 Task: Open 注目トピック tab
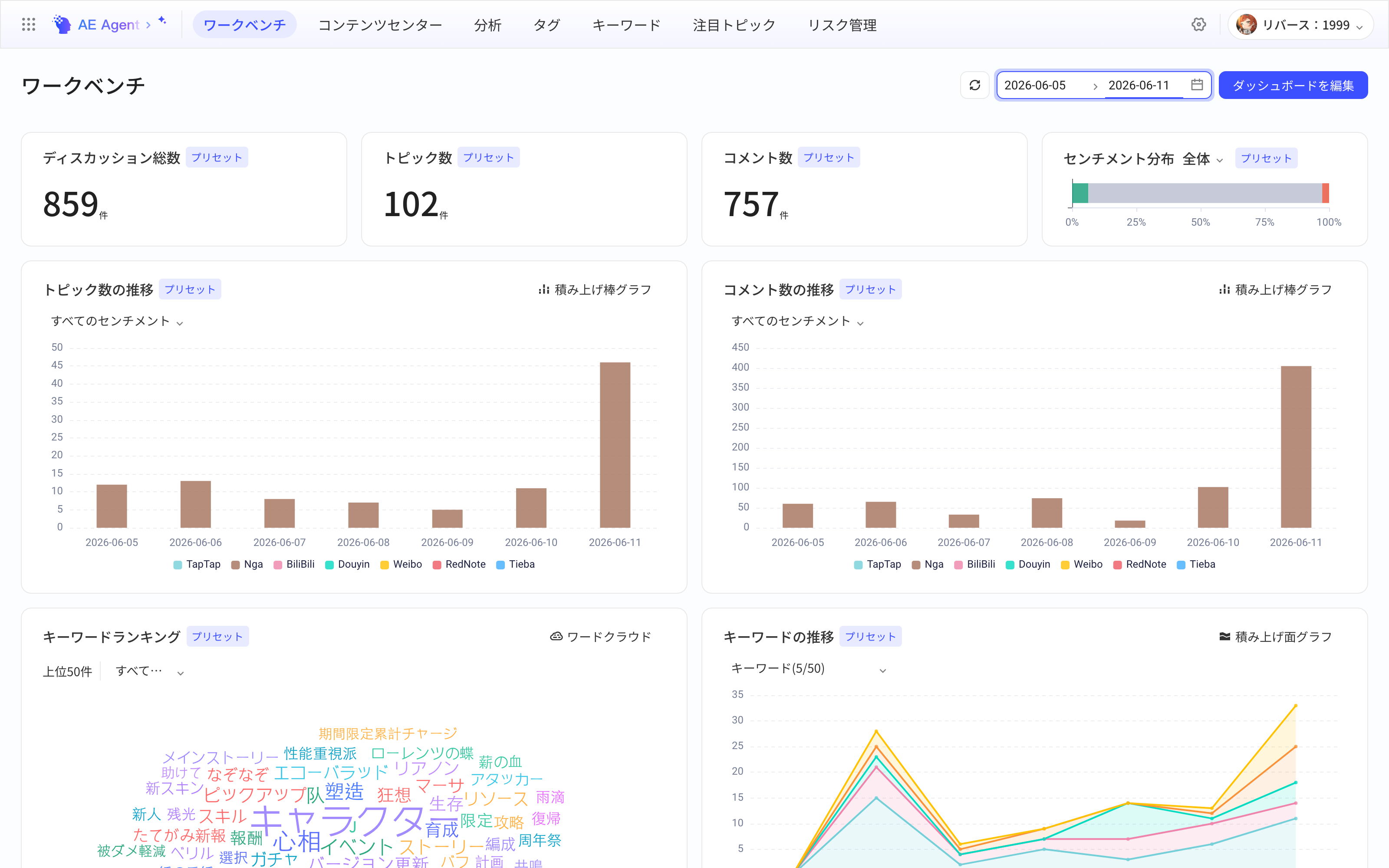point(734,25)
